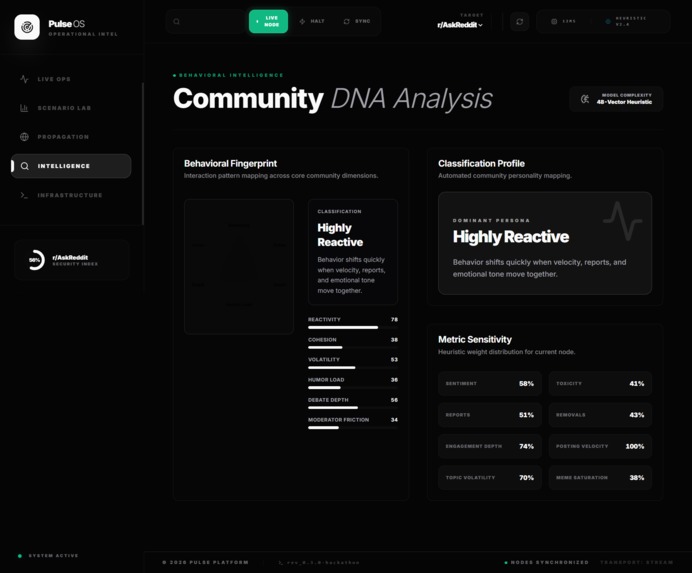This screenshot has height=573, width=692.
Task: Select the Intelligence menu item
Action: [x=71, y=166]
